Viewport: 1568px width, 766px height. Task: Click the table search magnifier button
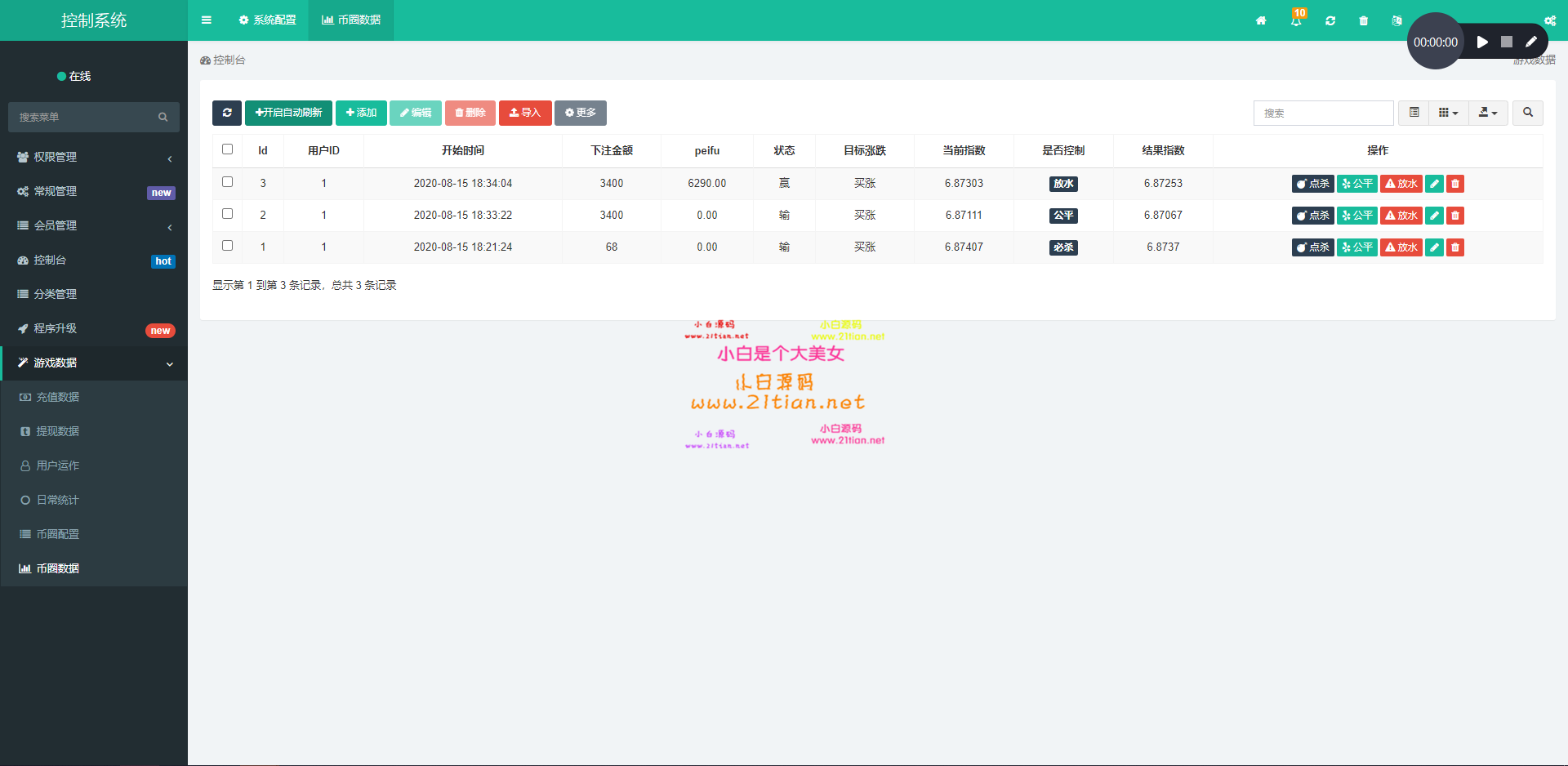click(1528, 113)
